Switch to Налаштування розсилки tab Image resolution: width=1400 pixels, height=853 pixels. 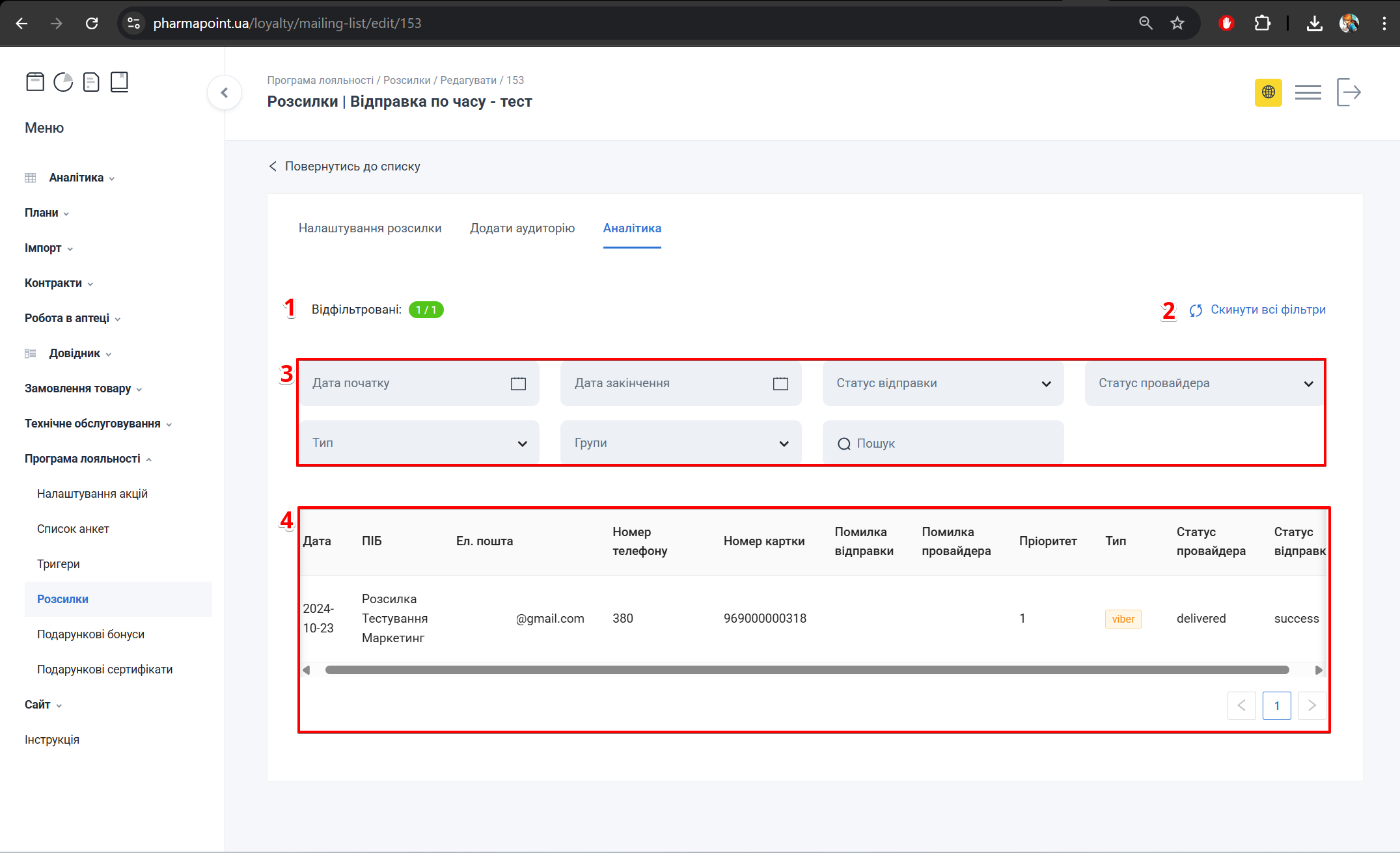coord(370,228)
